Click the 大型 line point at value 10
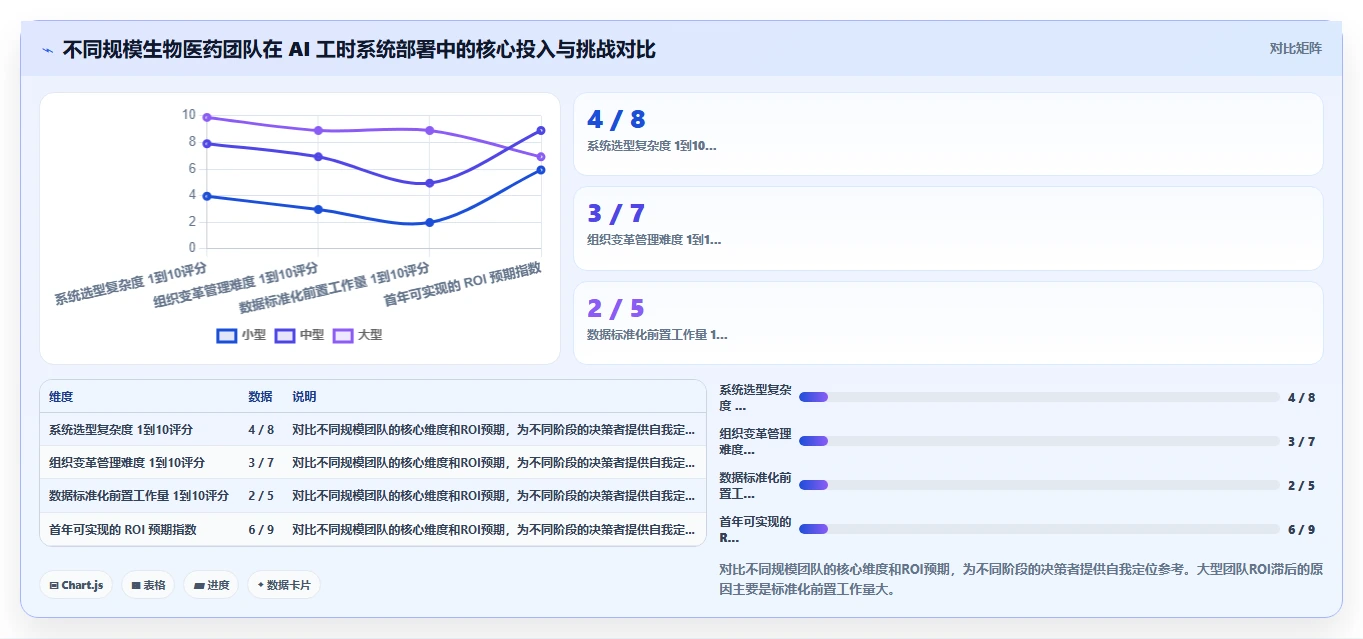This screenshot has width=1363, height=639. (207, 117)
